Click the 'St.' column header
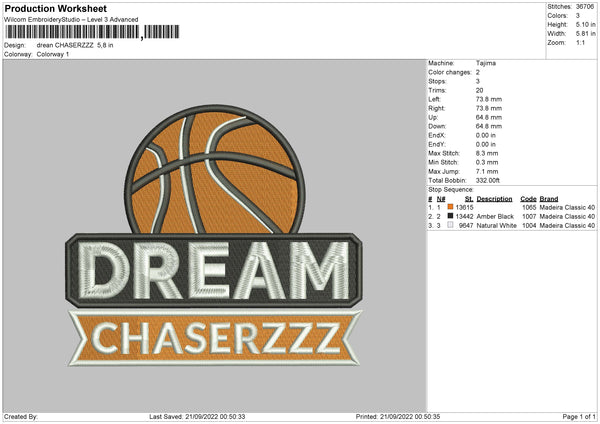 click(x=469, y=199)
